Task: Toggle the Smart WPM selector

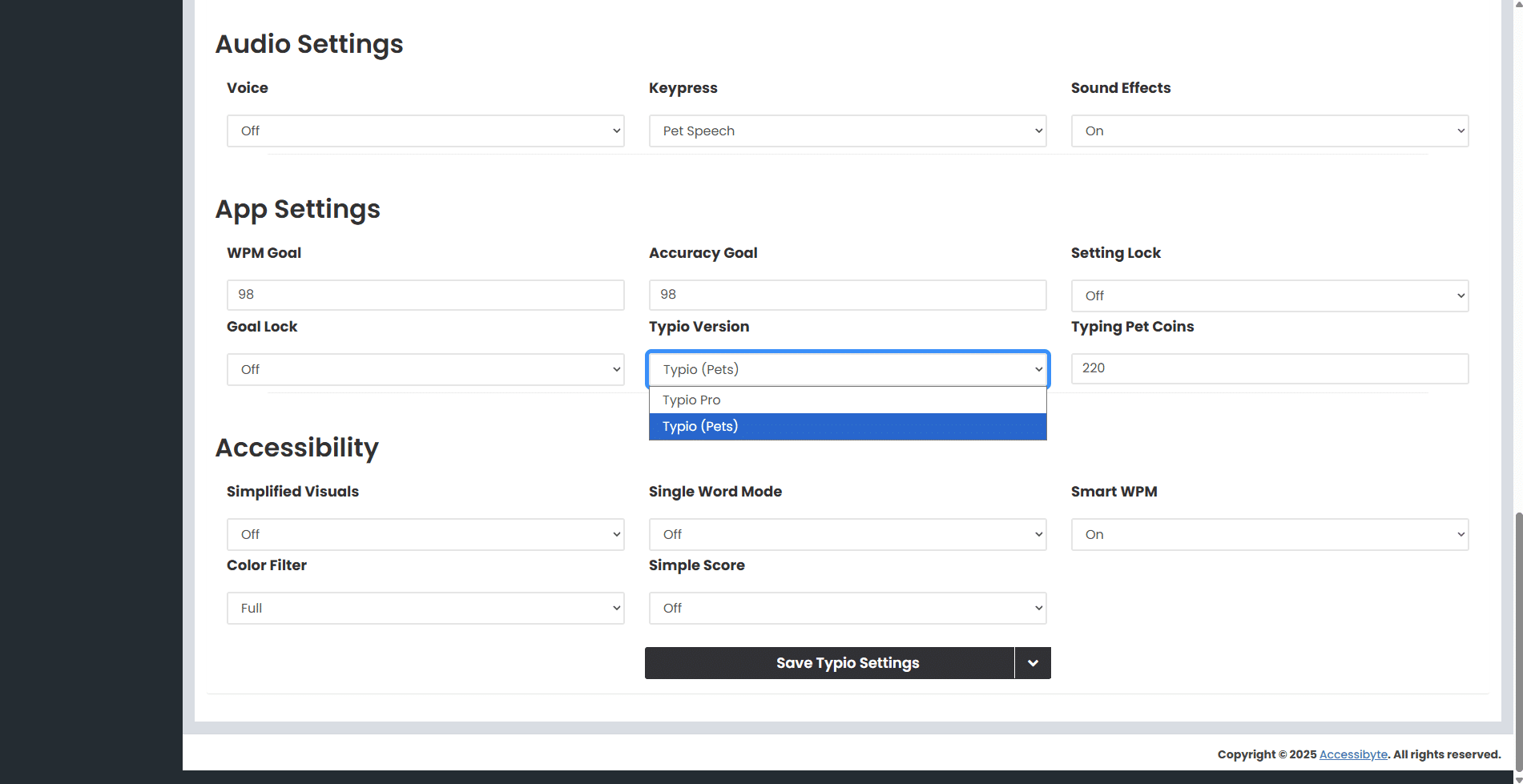Action: tap(1269, 535)
